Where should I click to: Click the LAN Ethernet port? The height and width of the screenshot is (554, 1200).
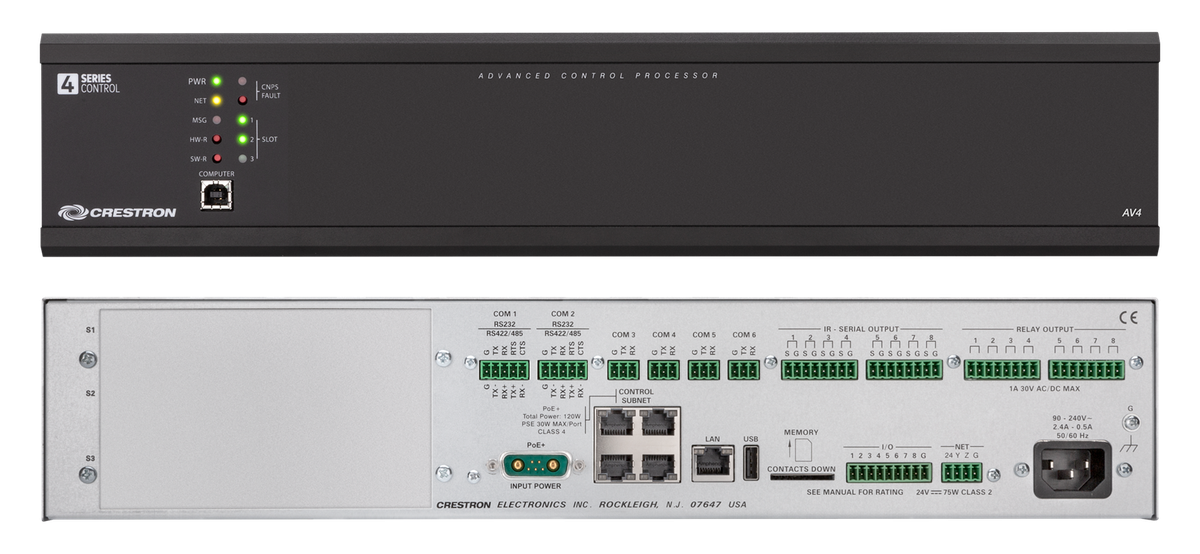712,462
